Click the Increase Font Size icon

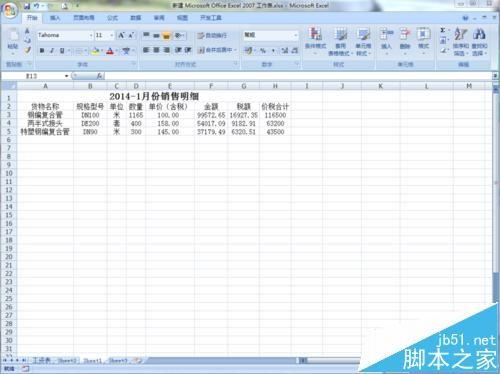[121, 35]
